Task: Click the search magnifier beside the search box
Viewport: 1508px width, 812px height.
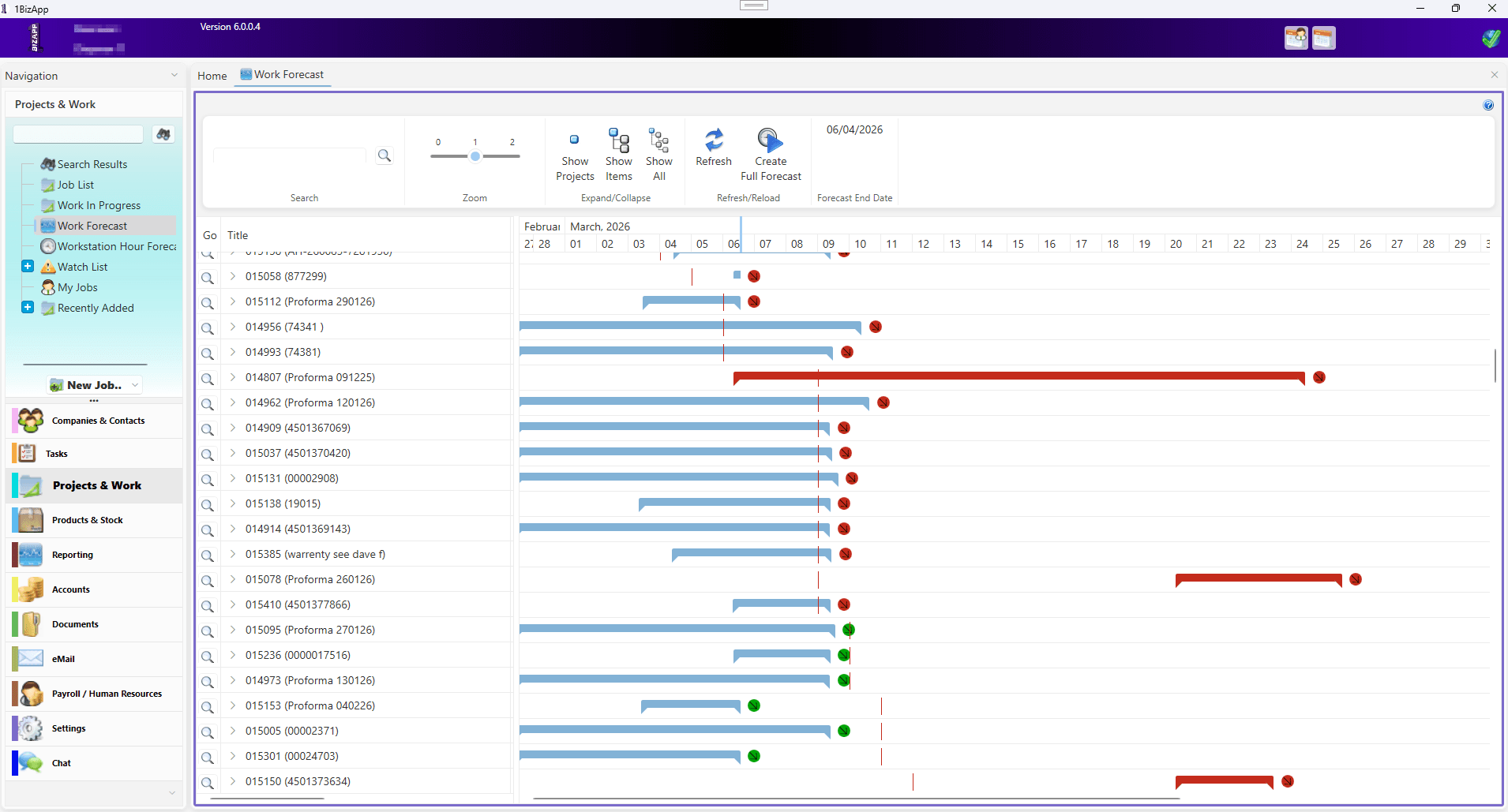Action: point(384,155)
